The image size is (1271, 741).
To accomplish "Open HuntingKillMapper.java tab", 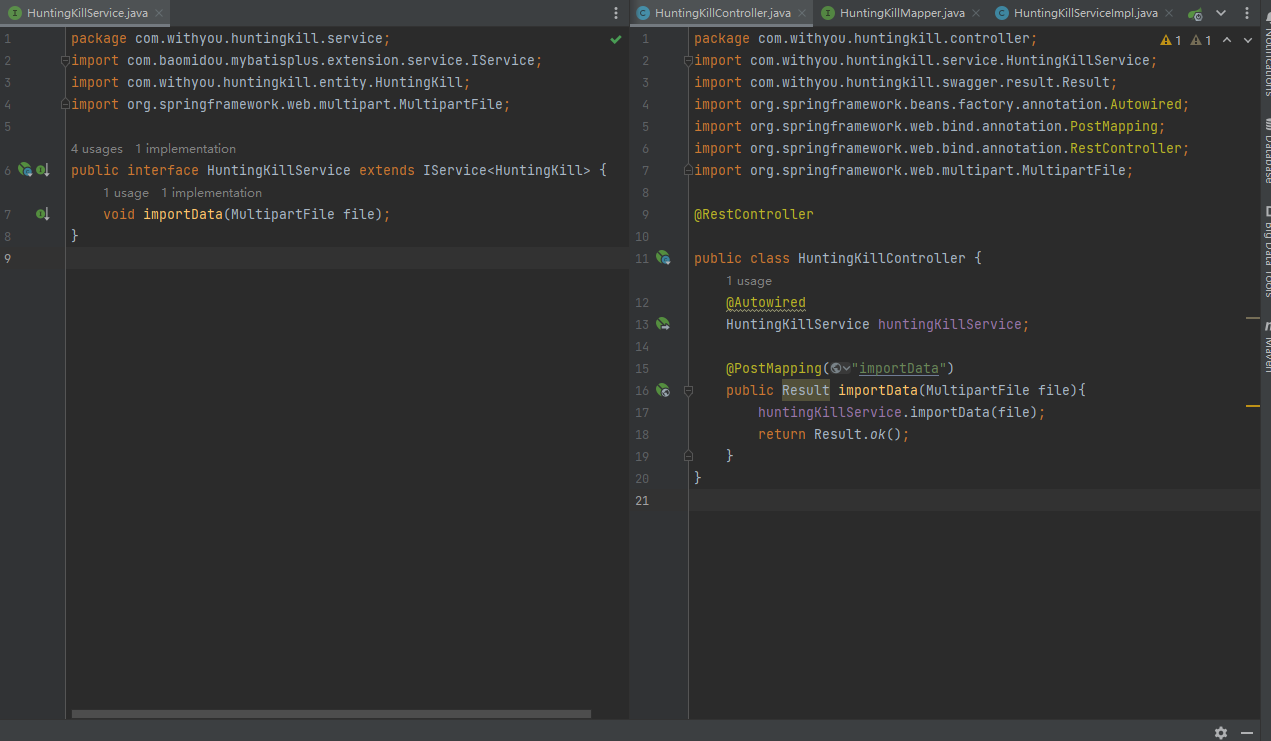I will tap(902, 13).
